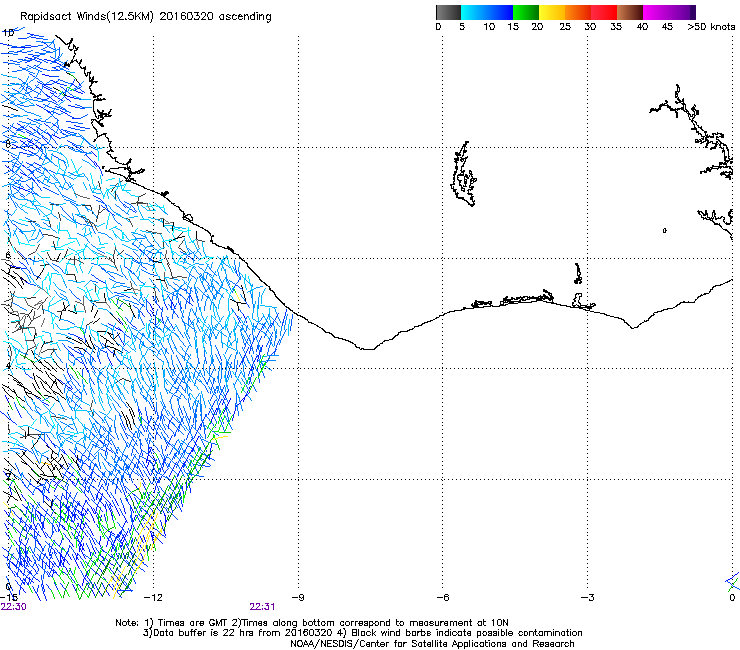Viewport: 740px width, 650px height.
Task: Click the dark blue 10–15 knots legend segment
Action: [500, 12]
